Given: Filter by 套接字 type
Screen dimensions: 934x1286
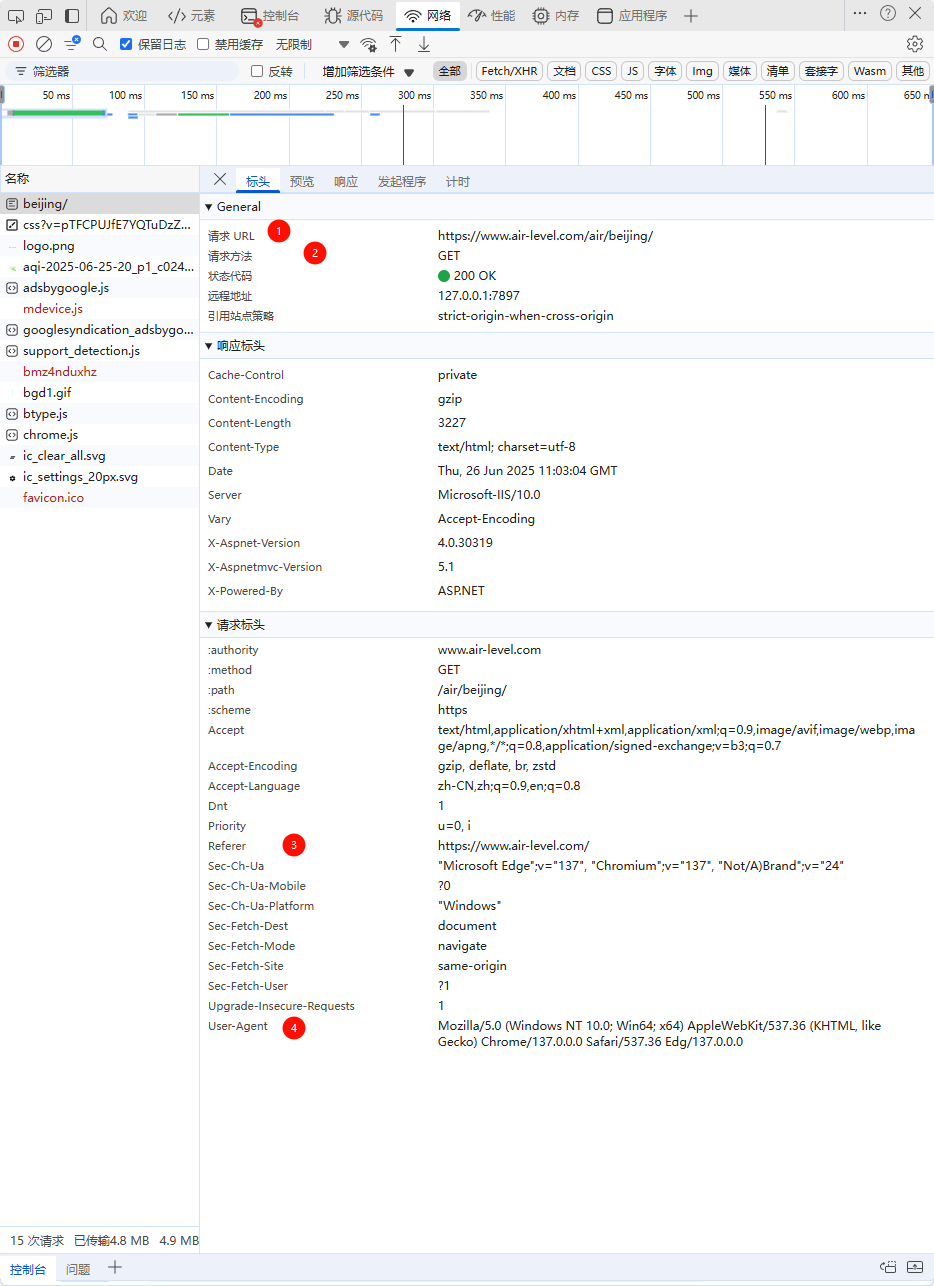Looking at the screenshot, I should coord(821,71).
